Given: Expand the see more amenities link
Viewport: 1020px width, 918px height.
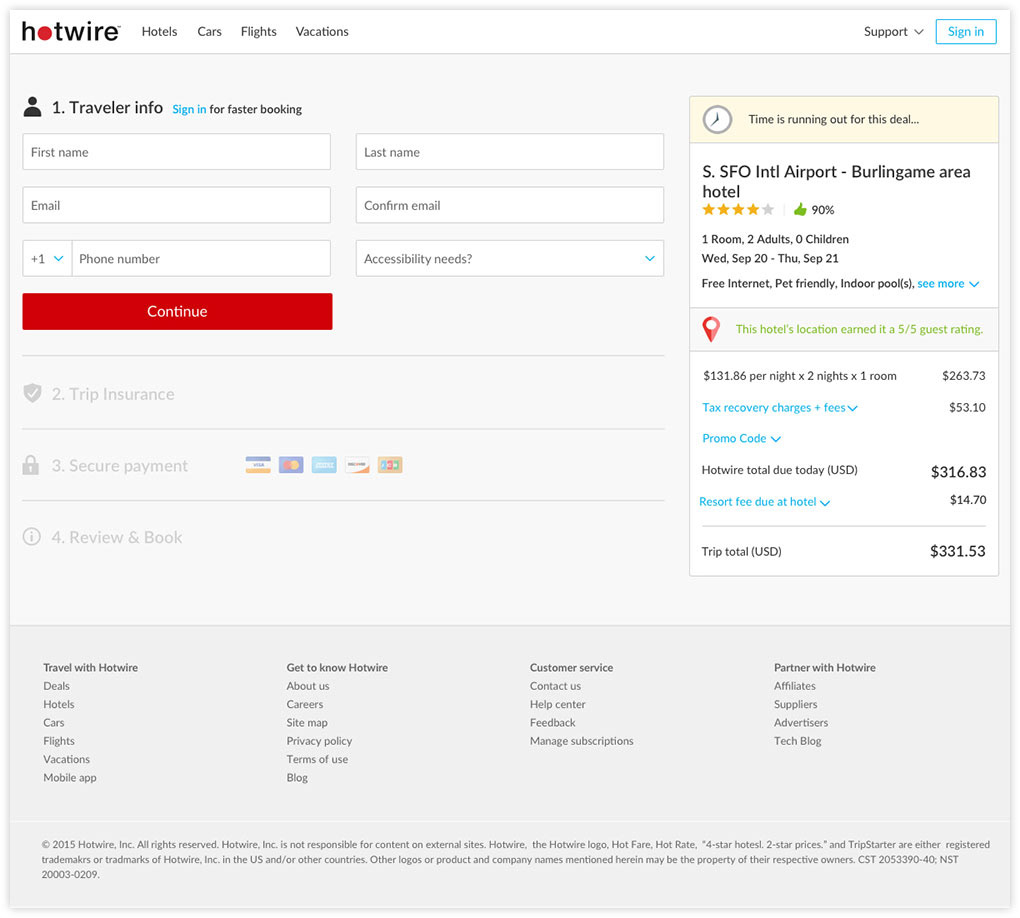Looking at the screenshot, I should point(948,284).
